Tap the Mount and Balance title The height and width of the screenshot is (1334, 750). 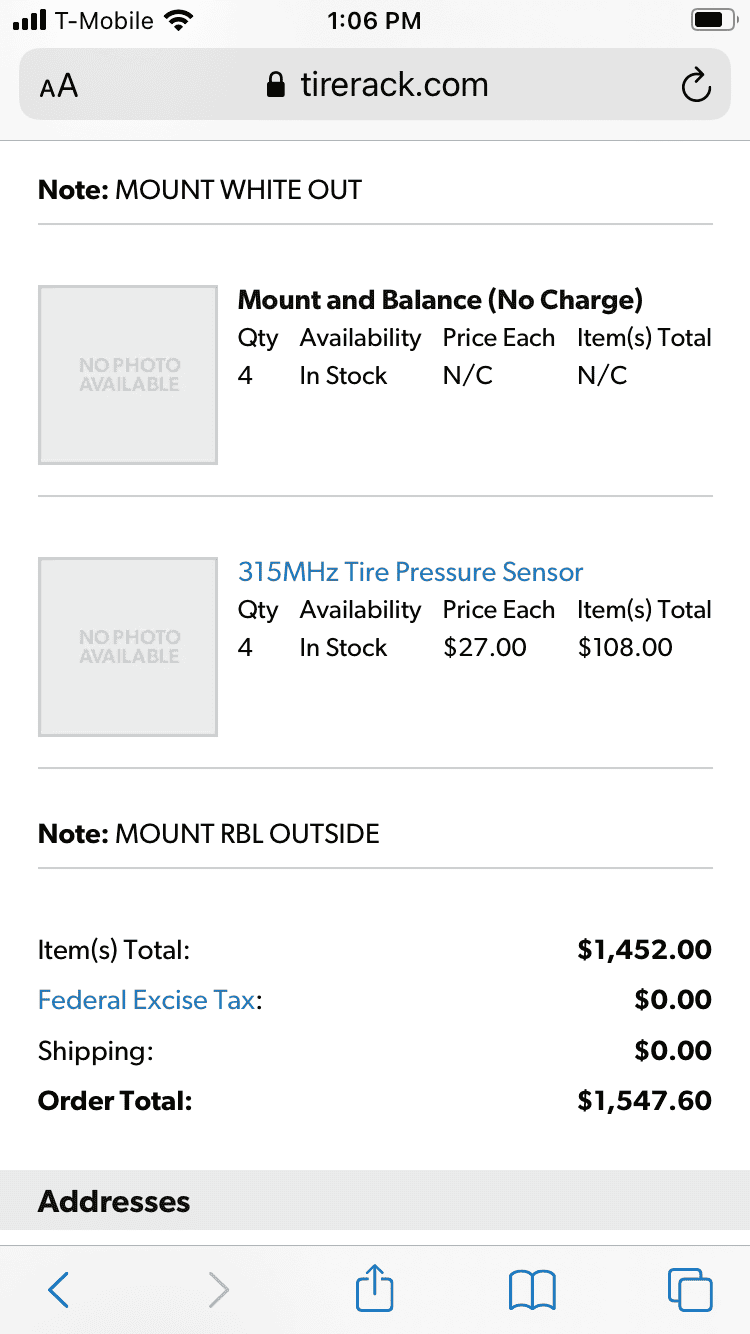(x=440, y=300)
